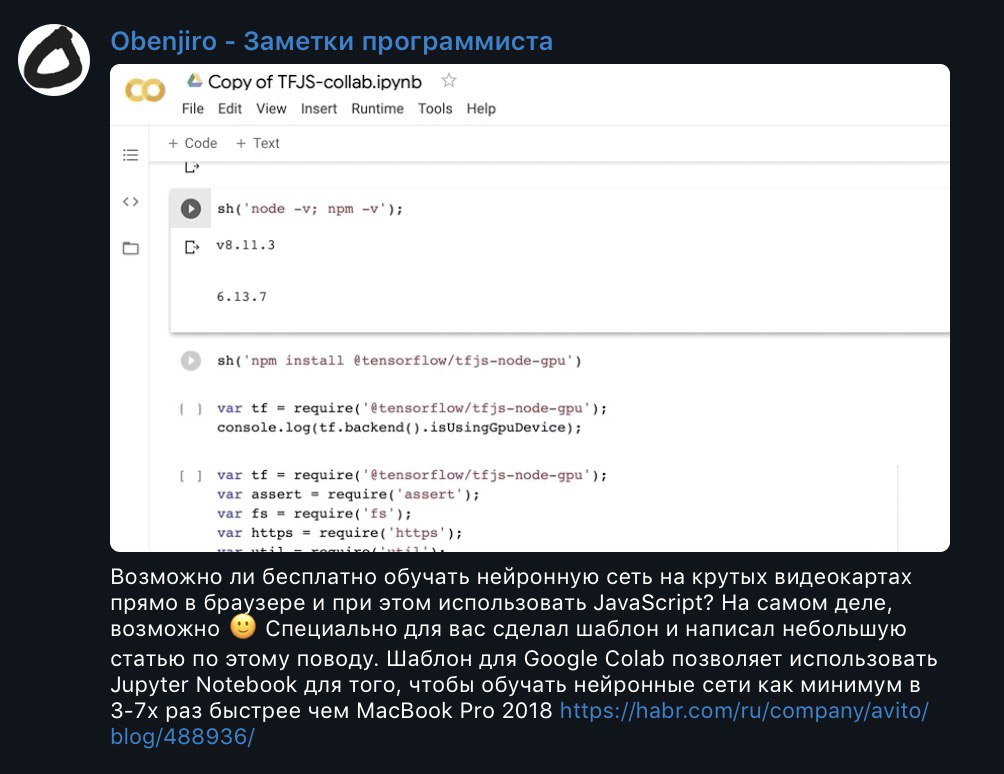Click the run brackets of require('assert') cell
This screenshot has height=774, width=1004.
[x=191, y=476]
